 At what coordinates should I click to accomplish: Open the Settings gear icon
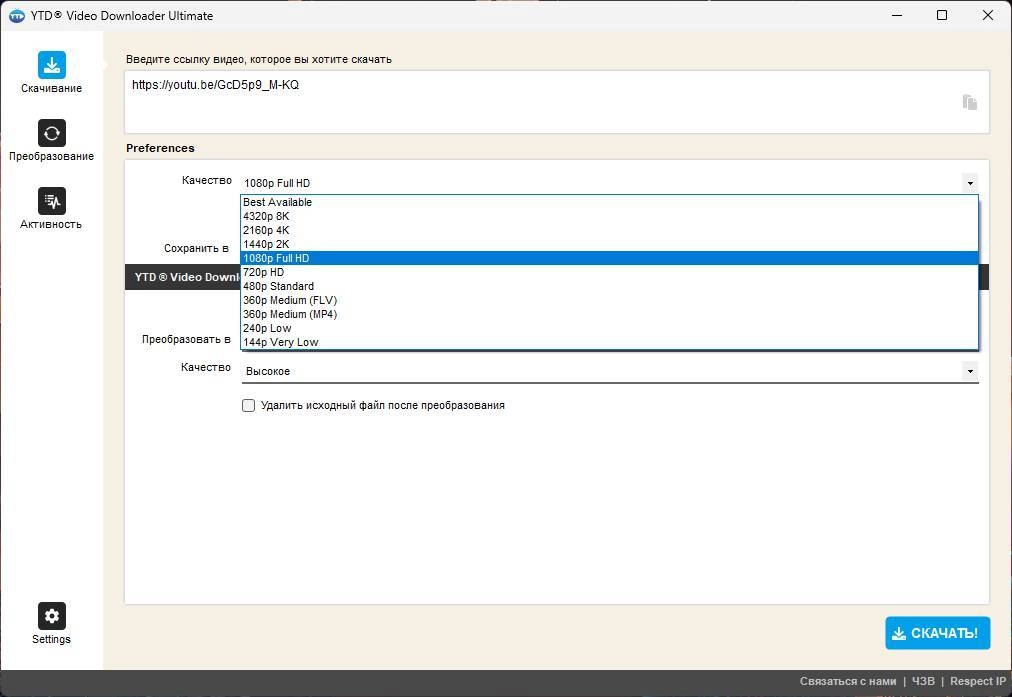point(52,616)
